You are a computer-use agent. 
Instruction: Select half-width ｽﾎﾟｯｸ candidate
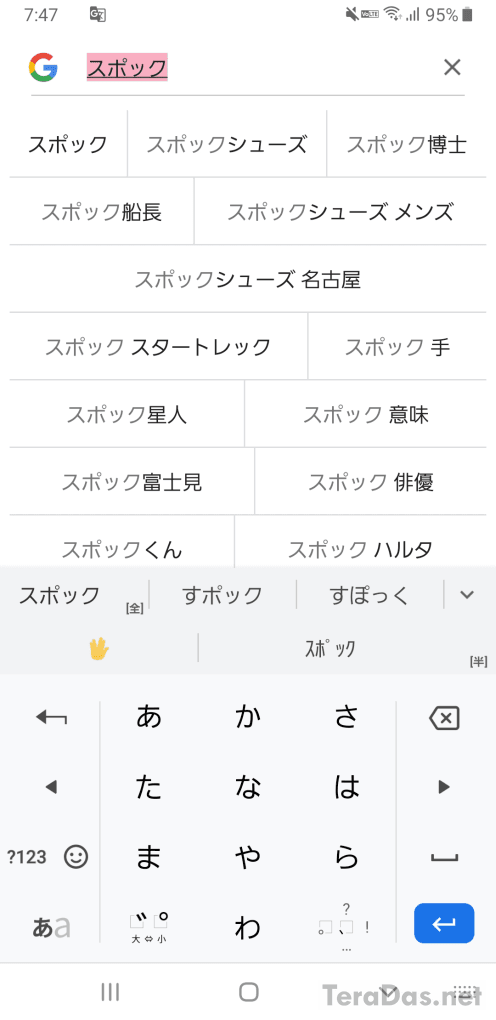click(332, 649)
